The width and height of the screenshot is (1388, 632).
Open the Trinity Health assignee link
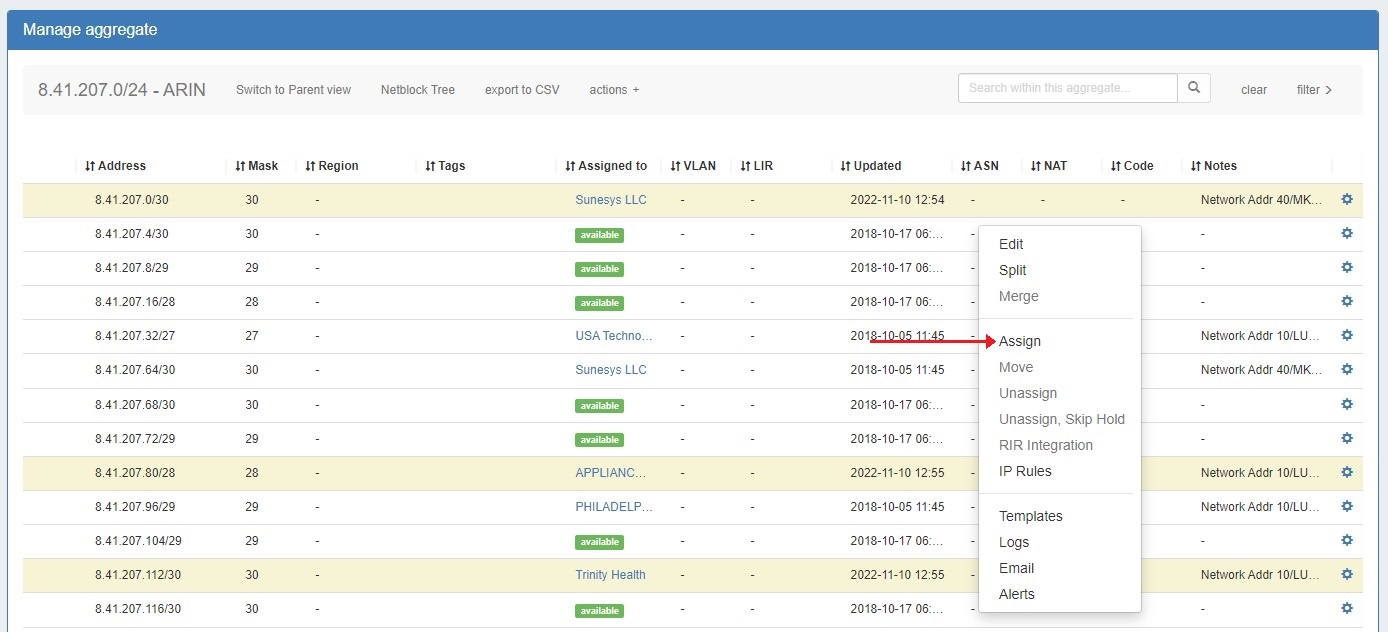point(610,575)
